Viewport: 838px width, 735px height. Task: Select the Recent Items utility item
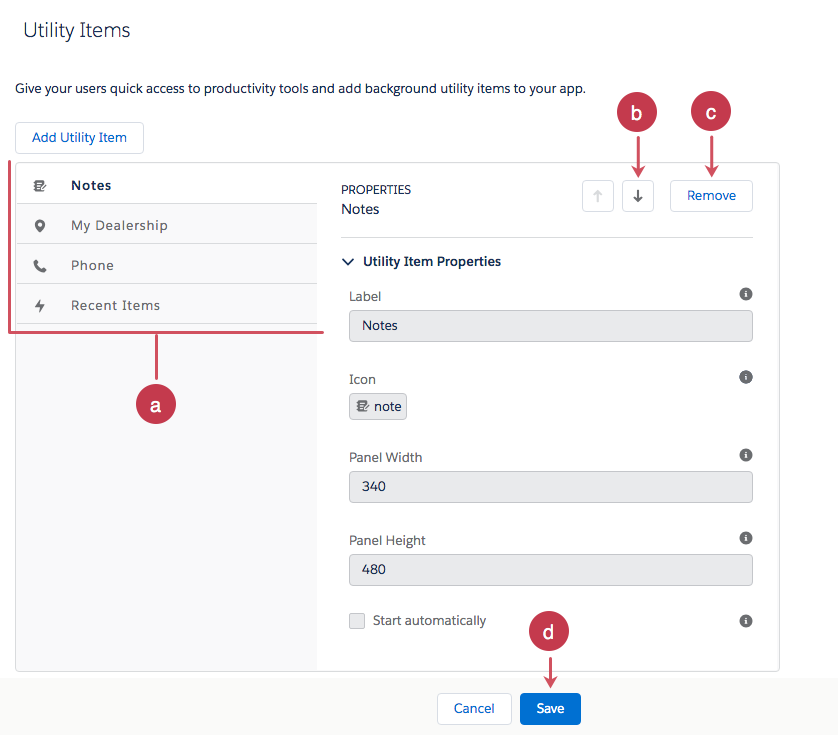(x=167, y=305)
